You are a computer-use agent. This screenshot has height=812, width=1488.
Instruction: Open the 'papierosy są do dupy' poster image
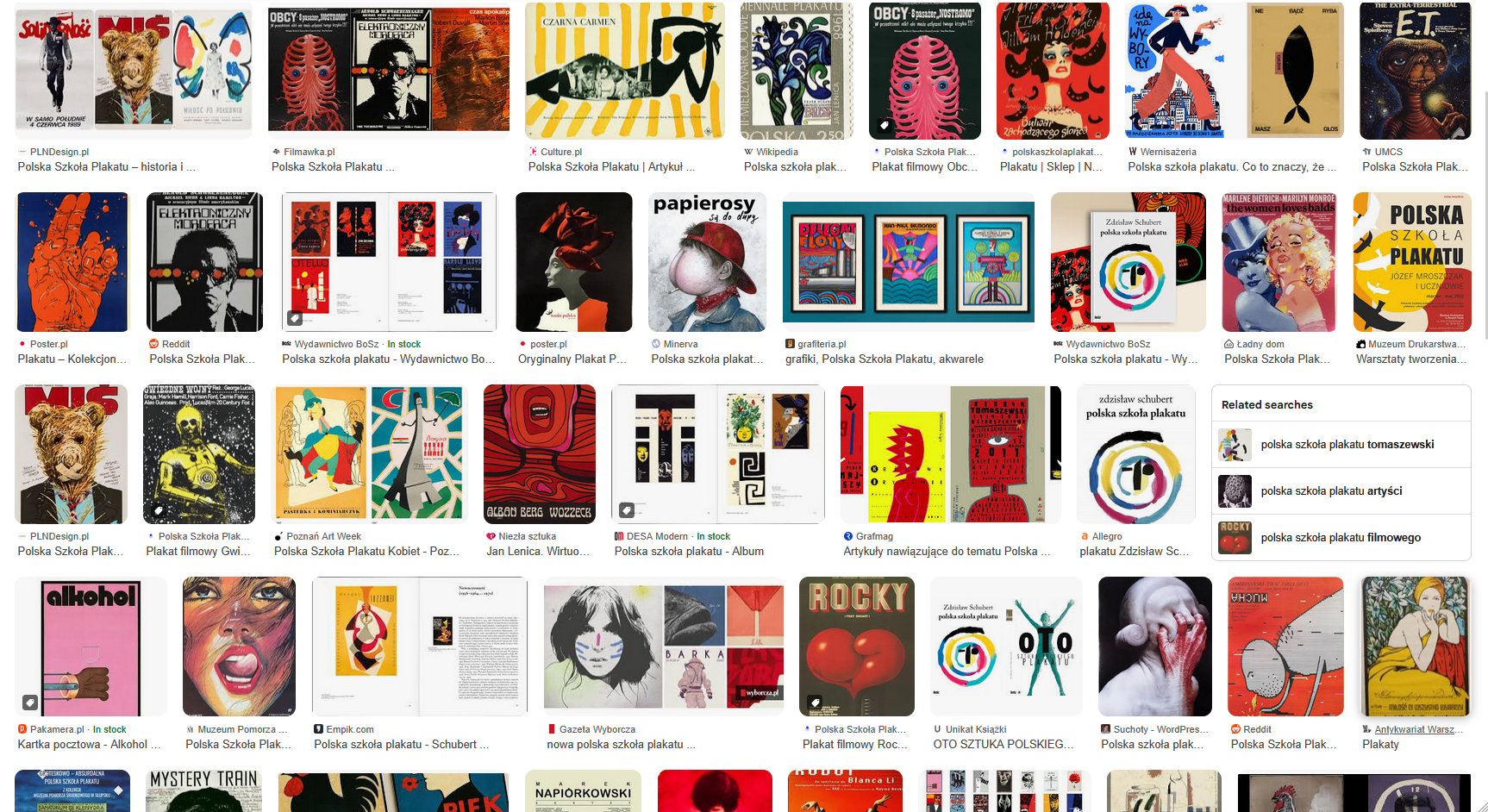tap(707, 262)
